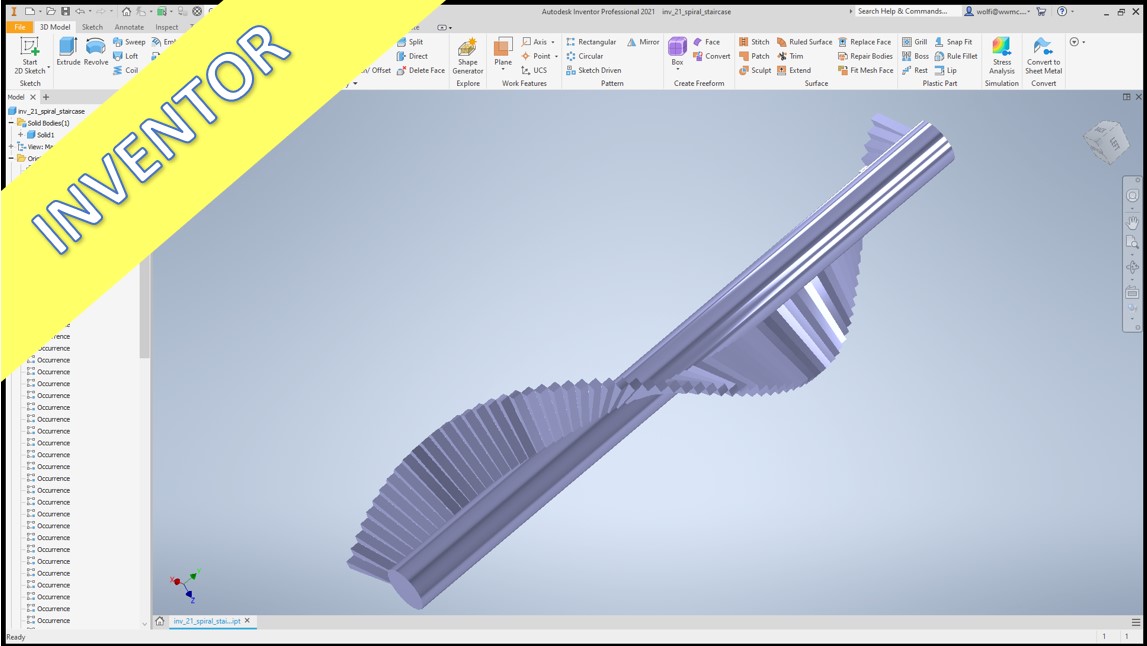Image resolution: width=1147 pixels, height=646 pixels.
Task: Add a new browser panel with the plus
Action: (x=46, y=97)
